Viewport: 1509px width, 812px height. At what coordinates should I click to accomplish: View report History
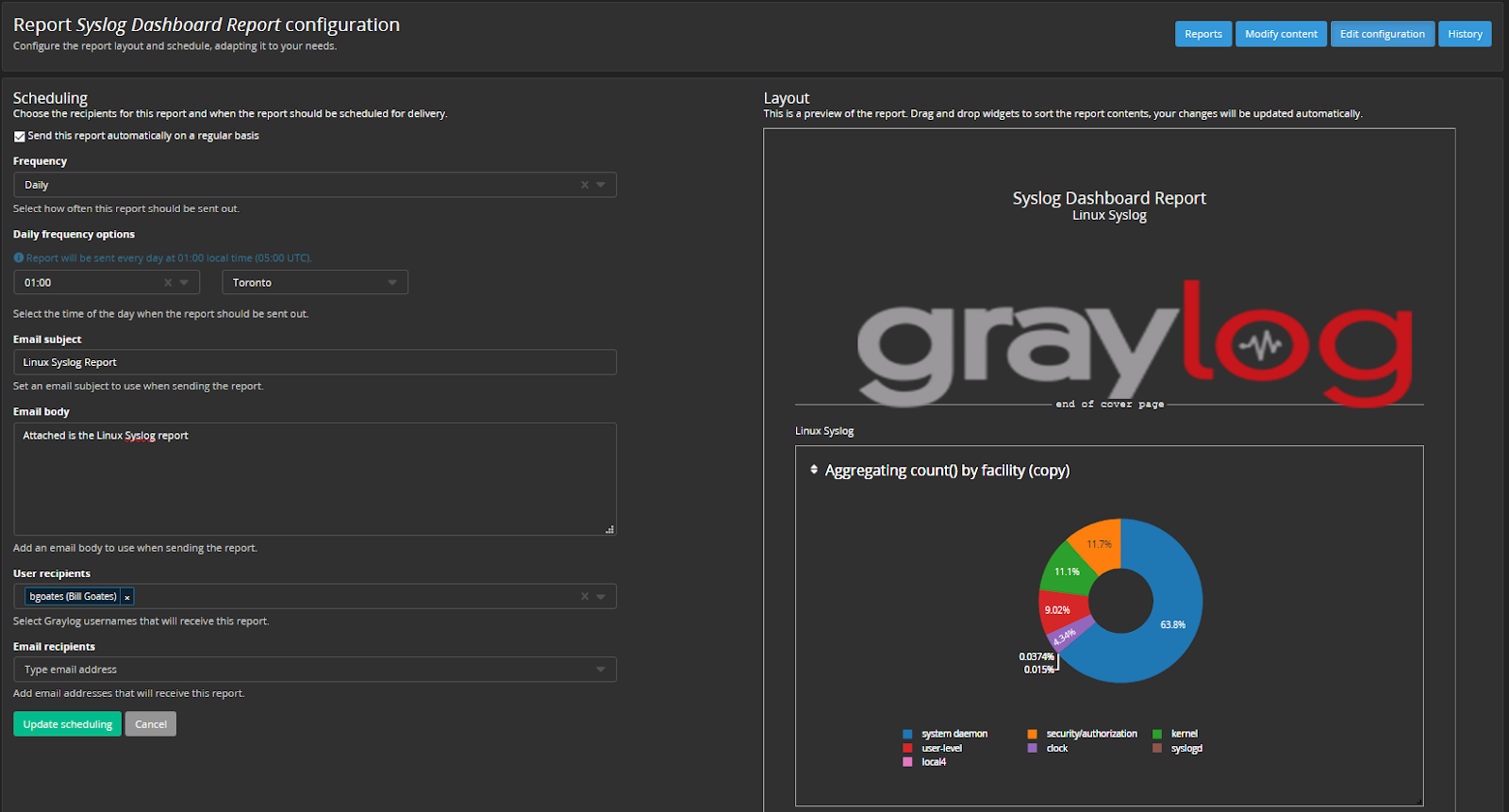tap(1465, 34)
